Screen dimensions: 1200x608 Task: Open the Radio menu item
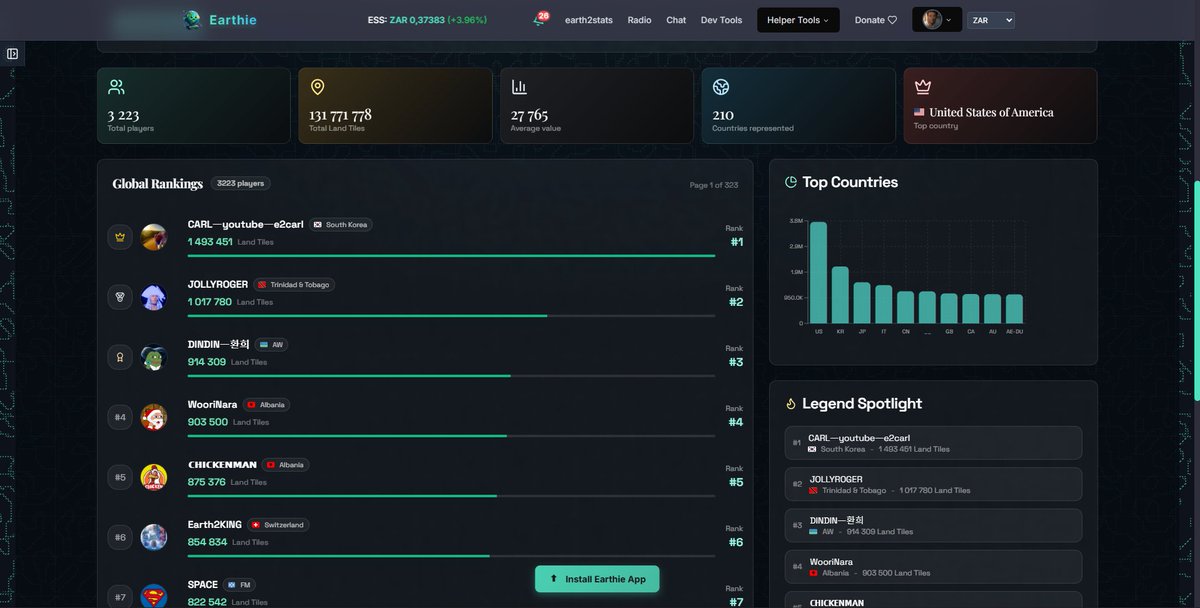(x=640, y=20)
